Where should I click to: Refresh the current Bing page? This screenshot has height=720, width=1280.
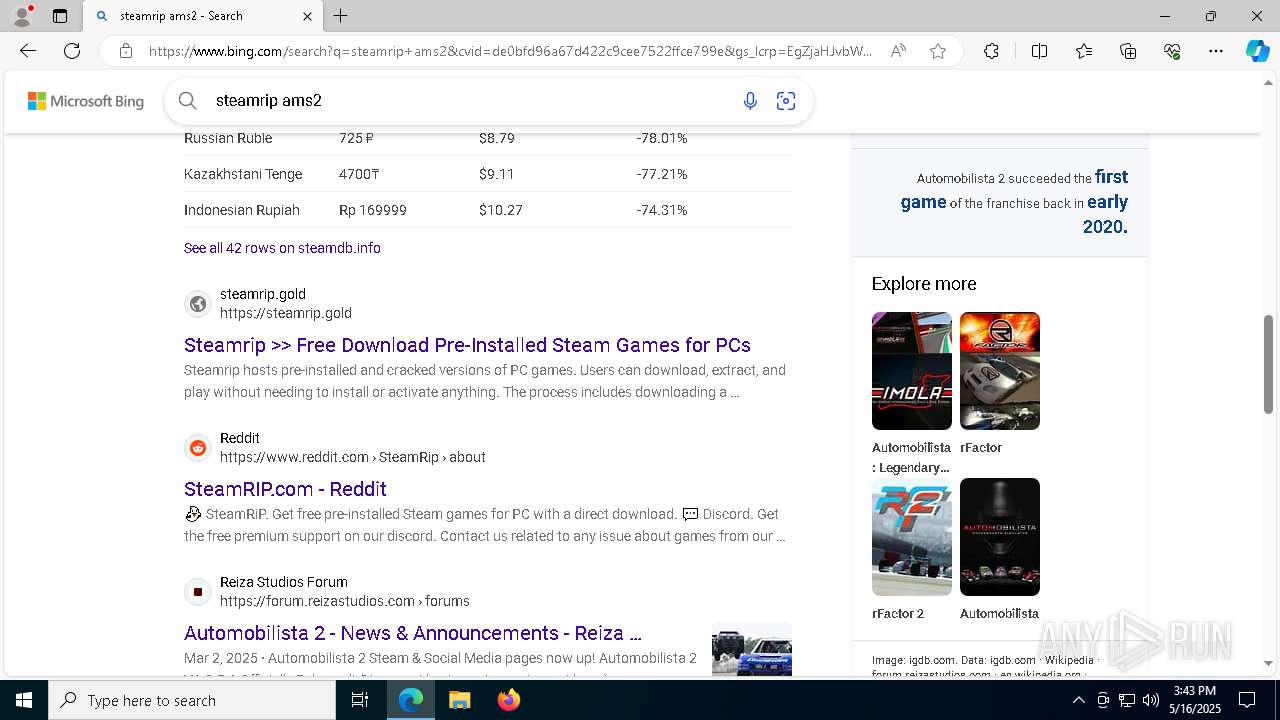(x=72, y=51)
